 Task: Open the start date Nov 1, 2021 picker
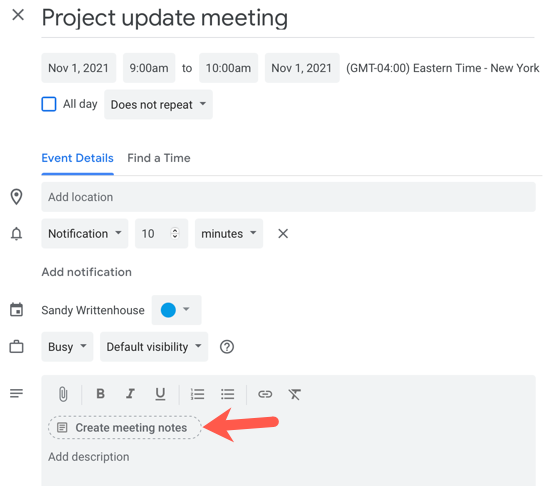pyautogui.click(x=78, y=68)
